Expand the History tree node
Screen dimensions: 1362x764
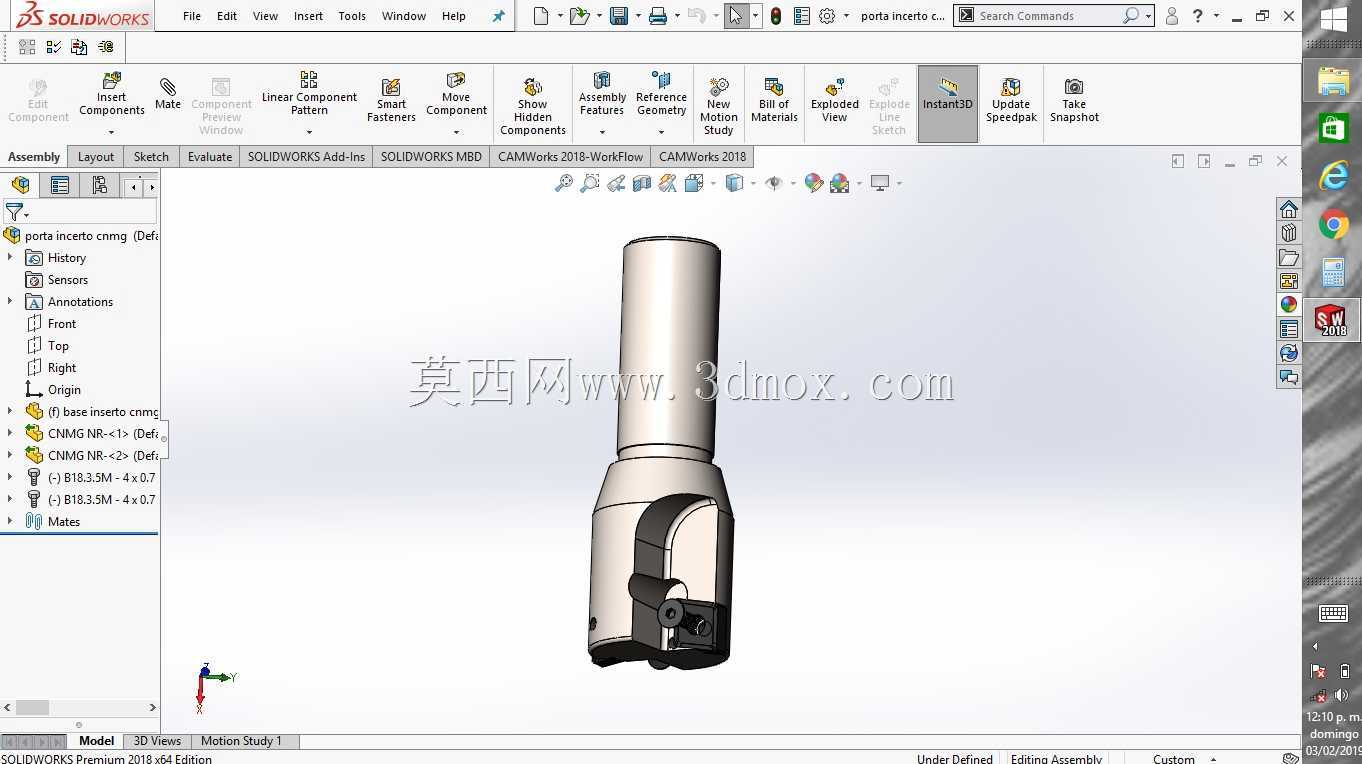(10, 258)
